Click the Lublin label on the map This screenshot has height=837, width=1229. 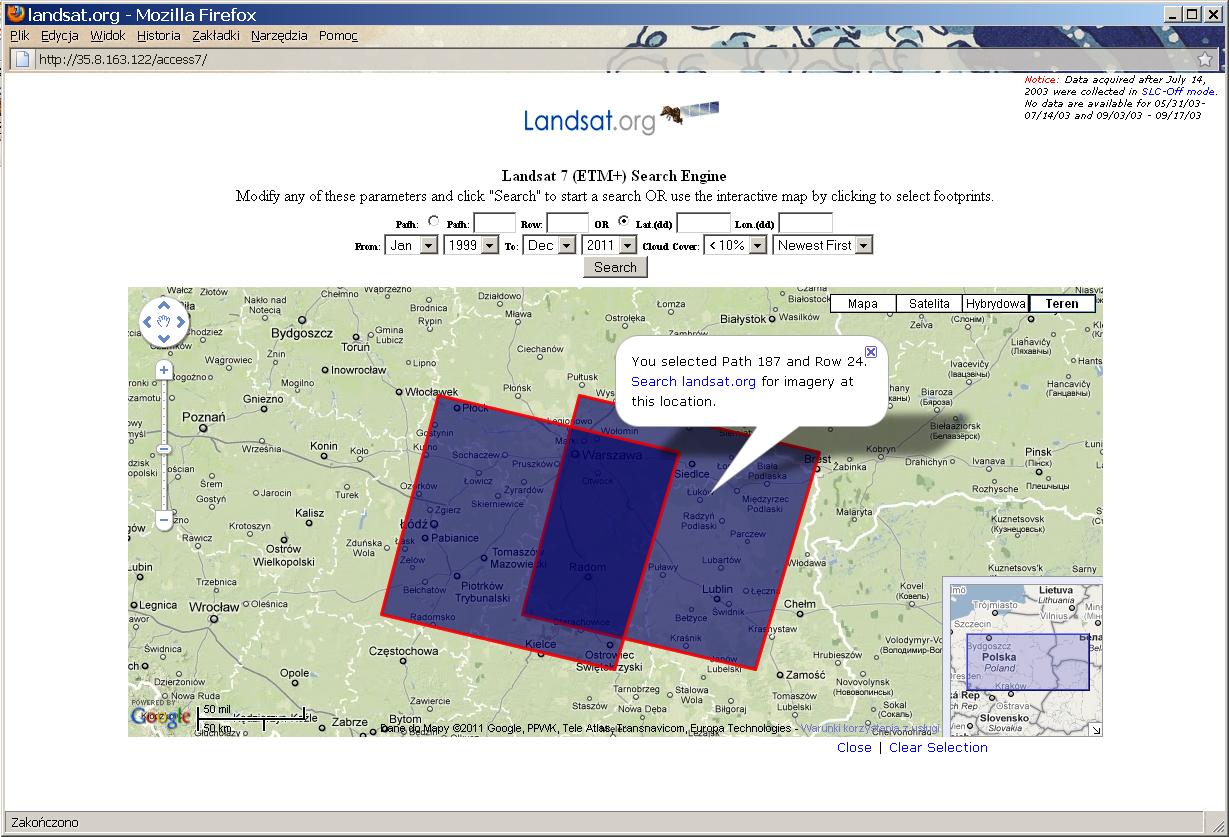click(717, 589)
